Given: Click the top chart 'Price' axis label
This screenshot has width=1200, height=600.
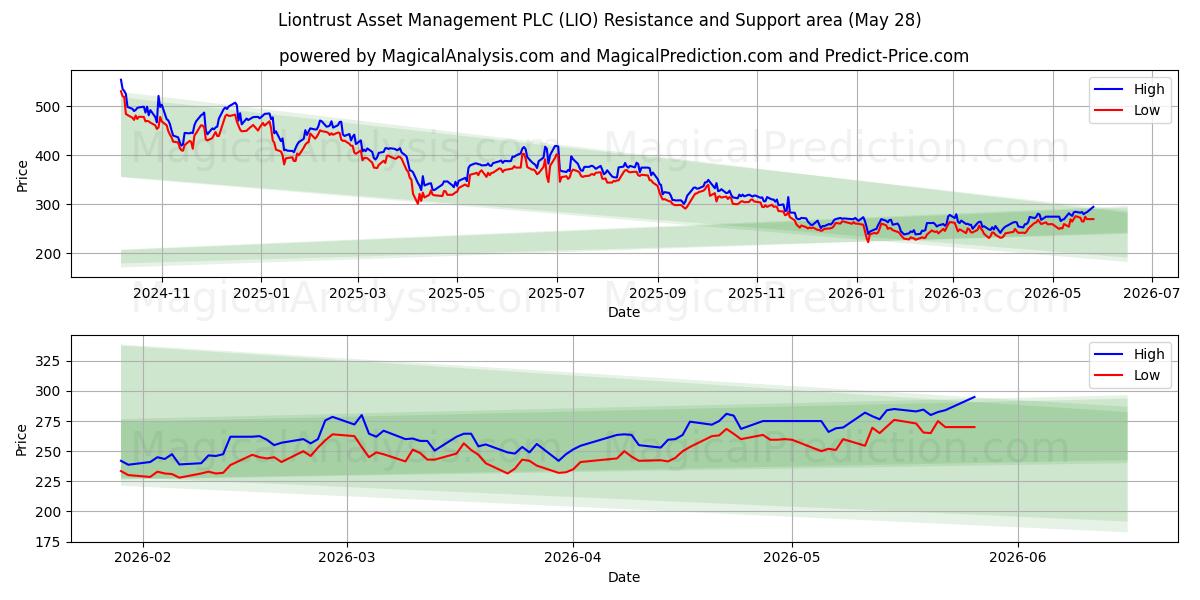Looking at the screenshot, I should pos(23,173).
